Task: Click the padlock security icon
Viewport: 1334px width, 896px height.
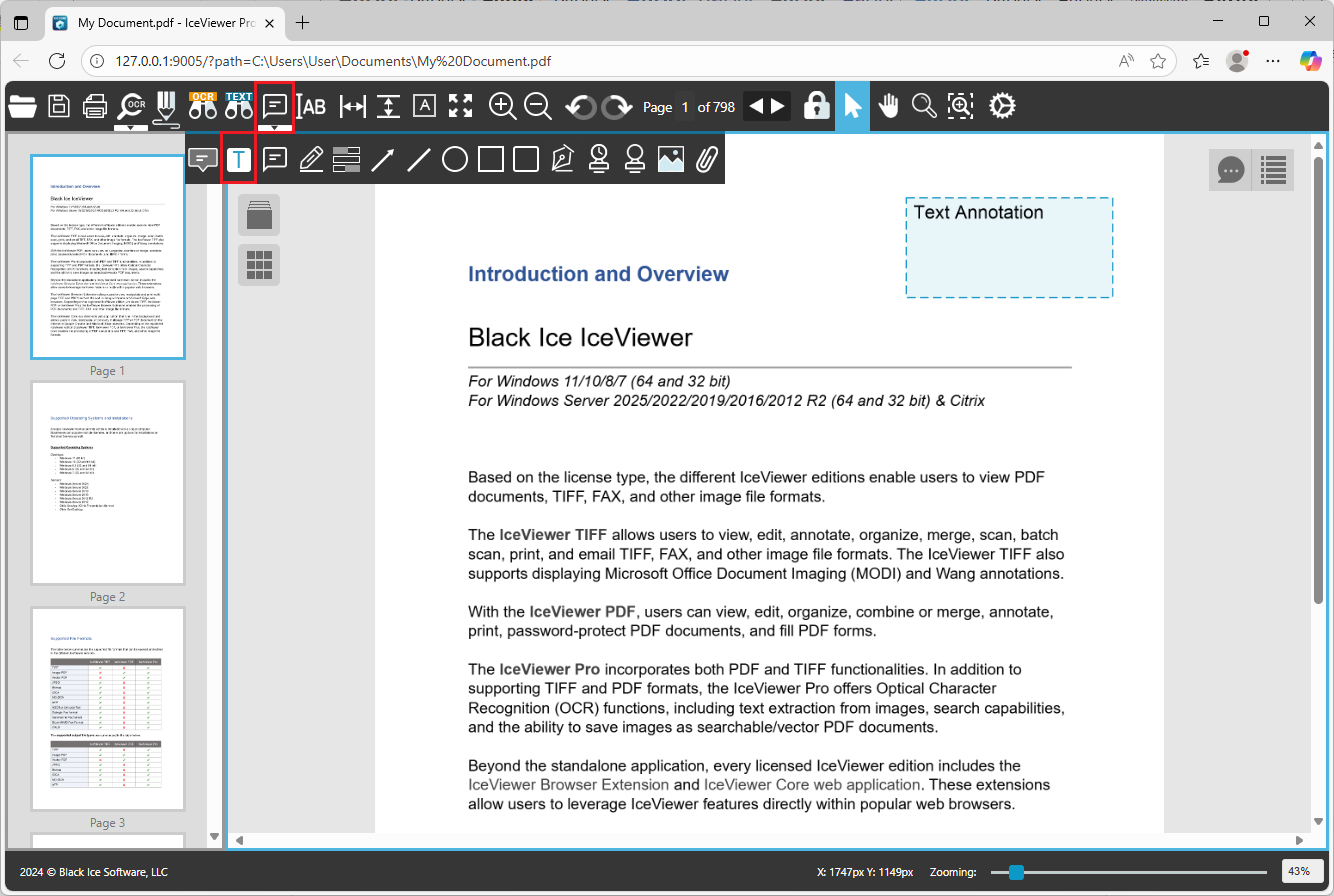Action: coord(817,106)
